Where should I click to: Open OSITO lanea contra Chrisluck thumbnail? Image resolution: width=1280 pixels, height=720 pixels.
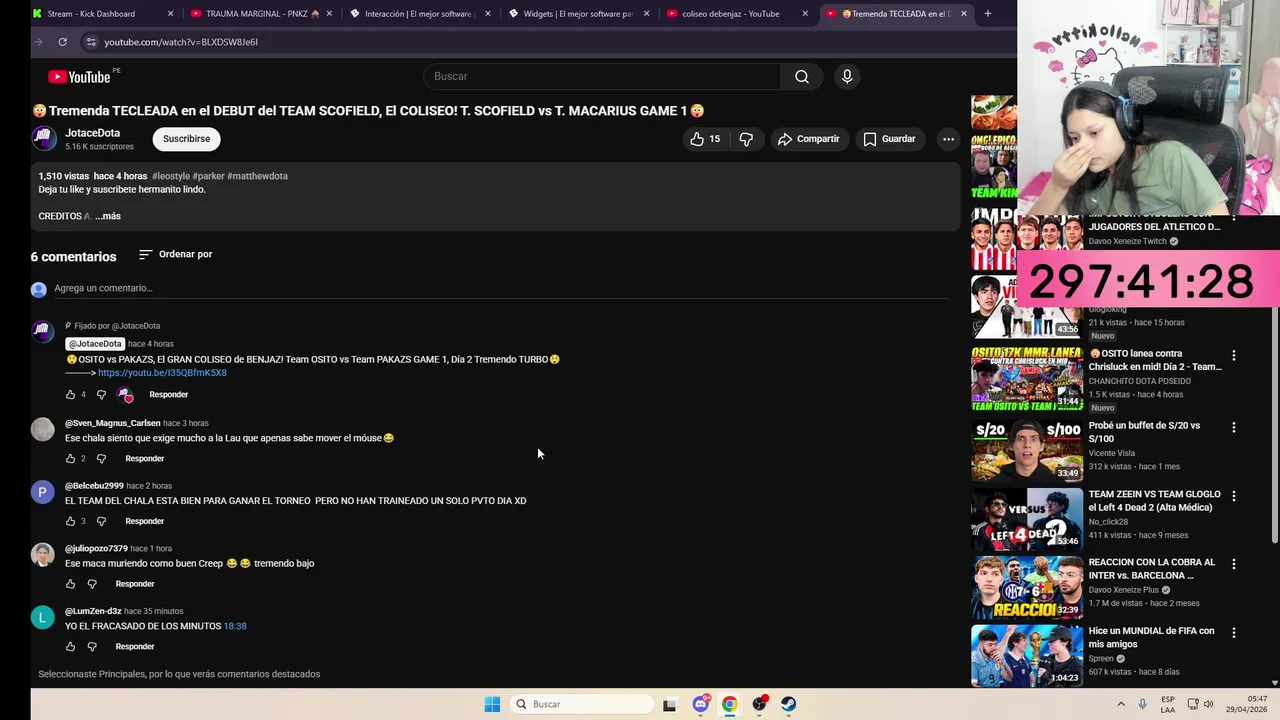pos(1026,378)
